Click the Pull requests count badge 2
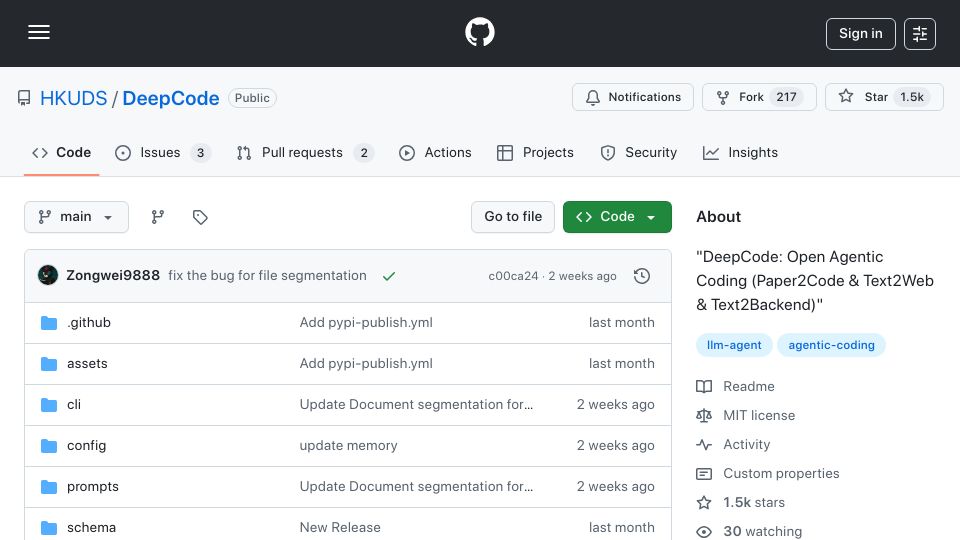960x540 pixels. (364, 153)
